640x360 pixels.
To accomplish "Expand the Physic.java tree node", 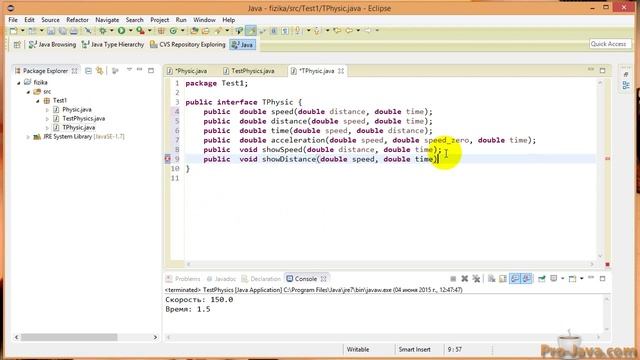I will 47,110.
